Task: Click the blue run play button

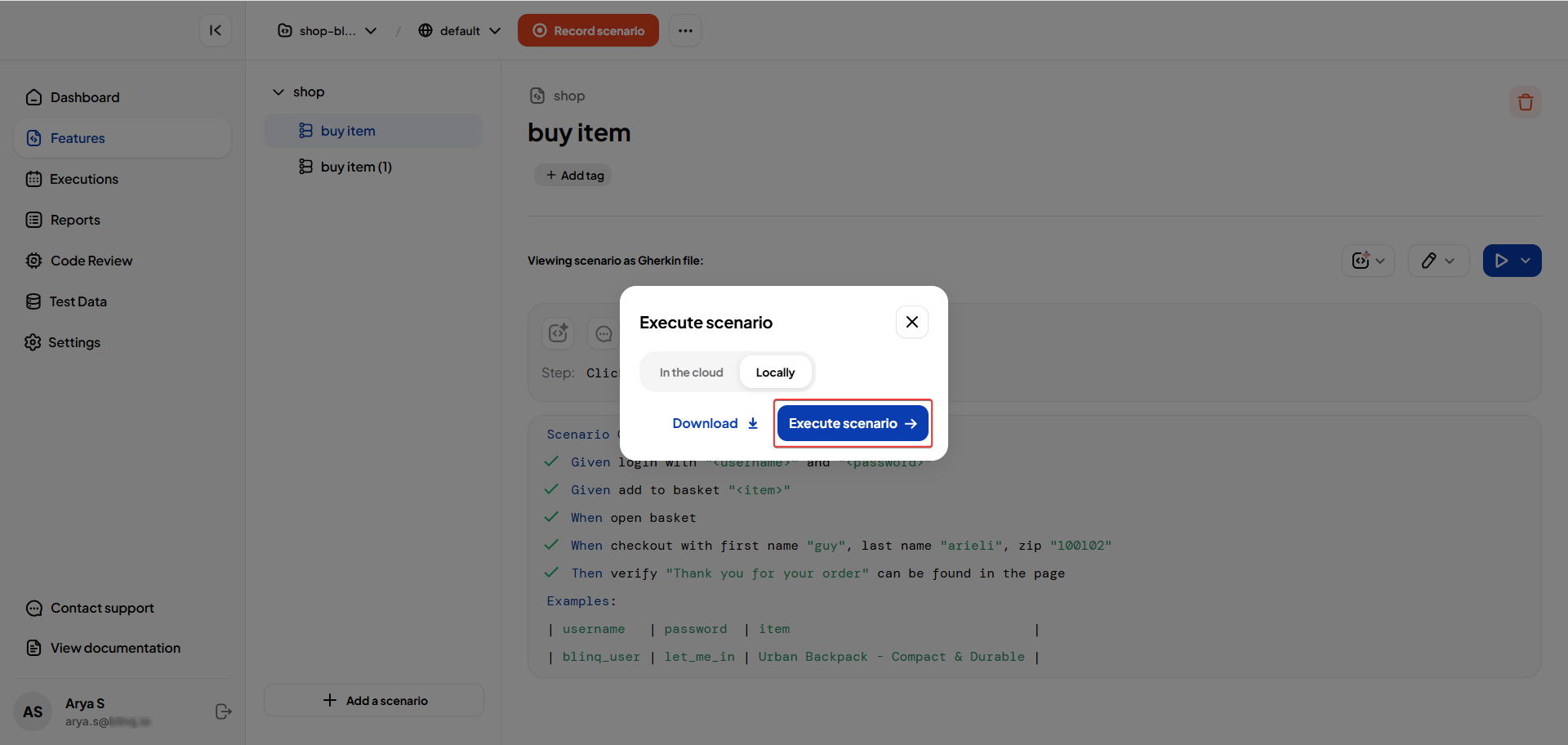Action: click(1501, 261)
